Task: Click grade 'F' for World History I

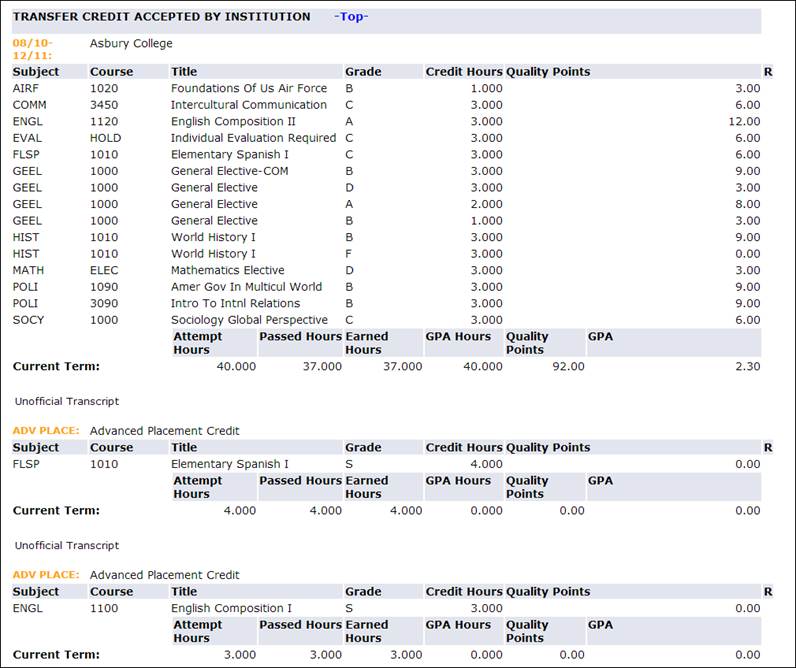Action: (x=348, y=254)
